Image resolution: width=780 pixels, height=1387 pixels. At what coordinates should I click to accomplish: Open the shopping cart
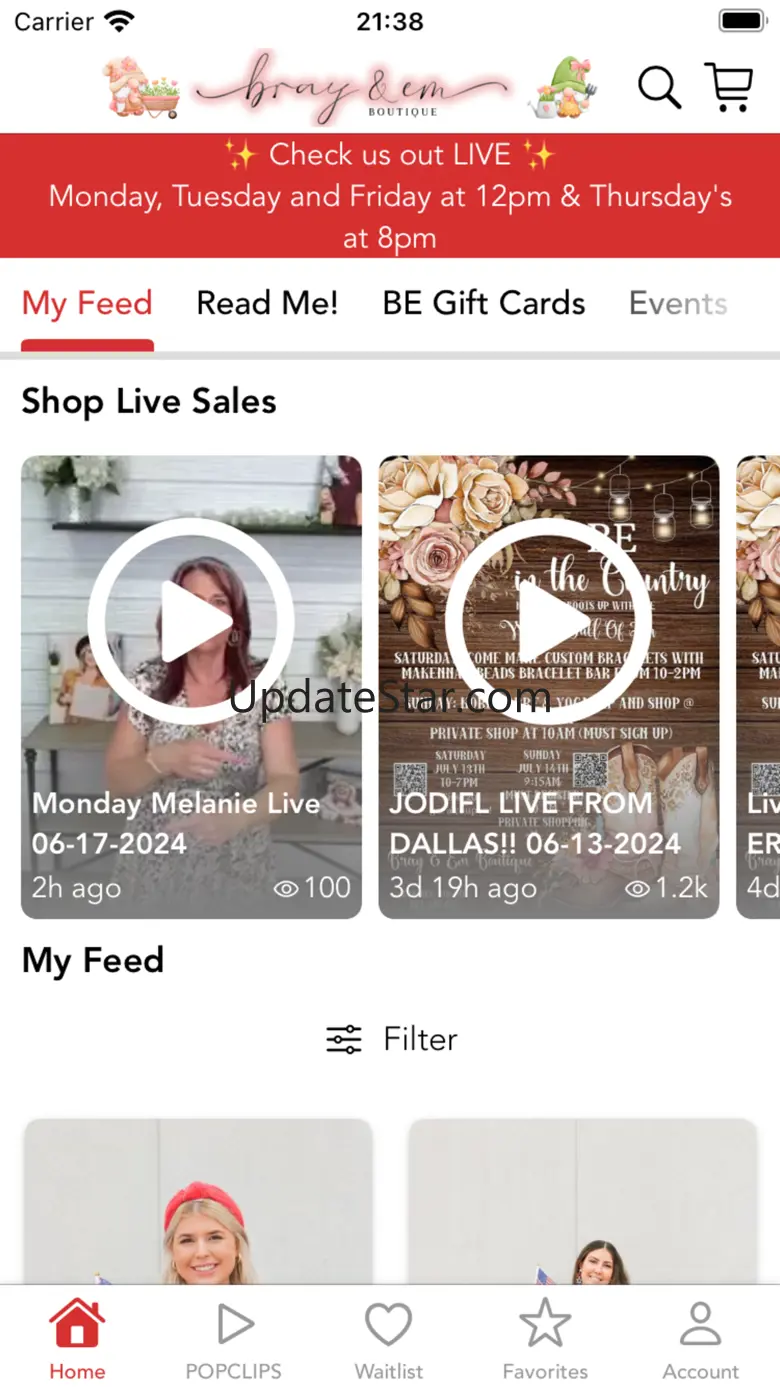[729, 88]
